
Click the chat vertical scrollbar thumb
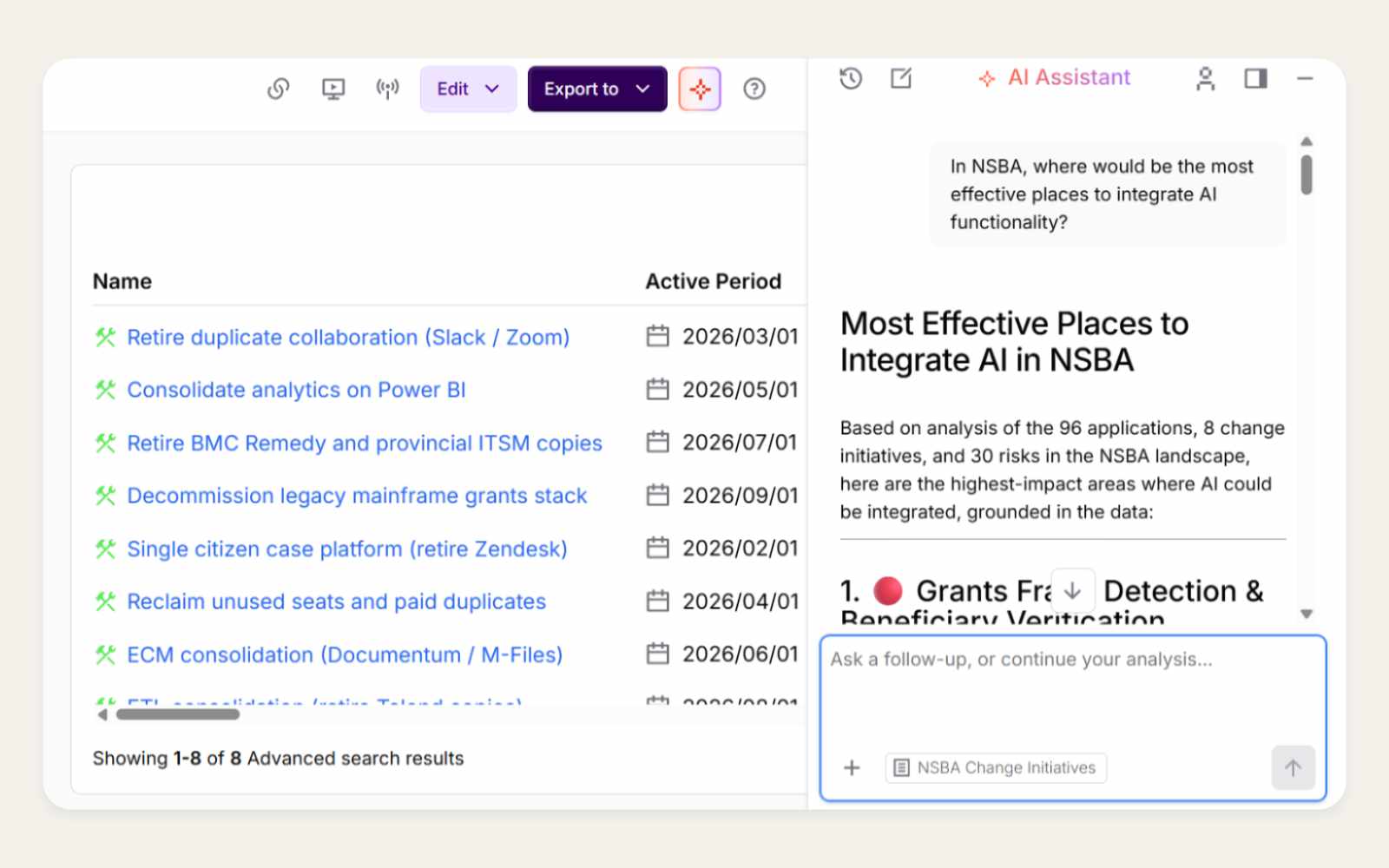pyautogui.click(x=1307, y=174)
